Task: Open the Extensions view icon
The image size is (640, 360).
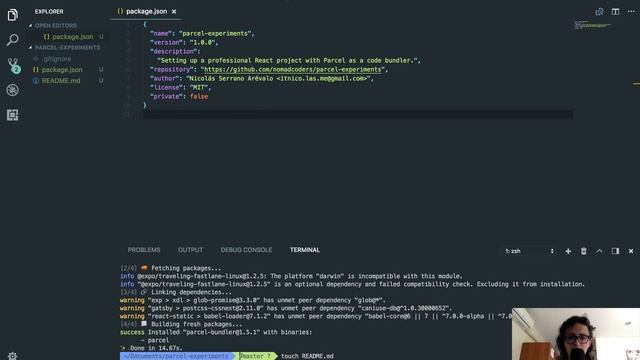Action: [x=13, y=115]
